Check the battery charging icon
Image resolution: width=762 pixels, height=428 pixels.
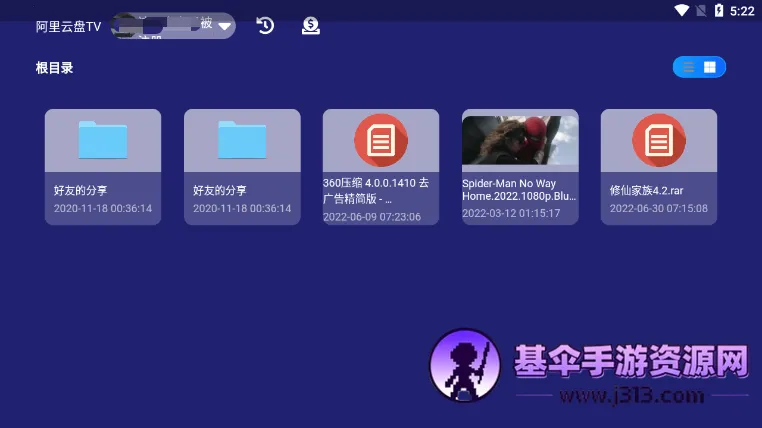[719, 10]
